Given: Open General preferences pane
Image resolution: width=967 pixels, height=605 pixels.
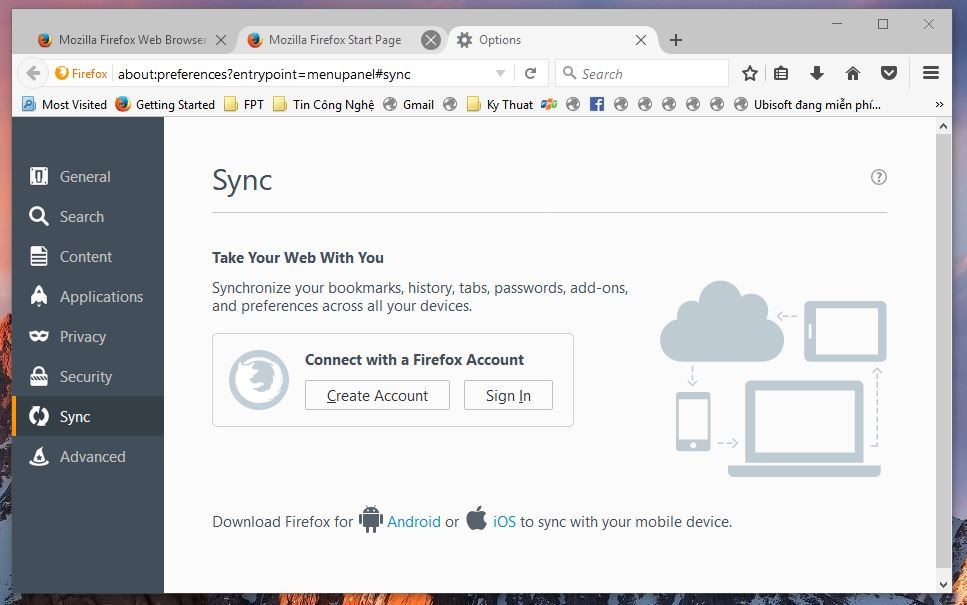Looking at the screenshot, I should [x=88, y=177].
